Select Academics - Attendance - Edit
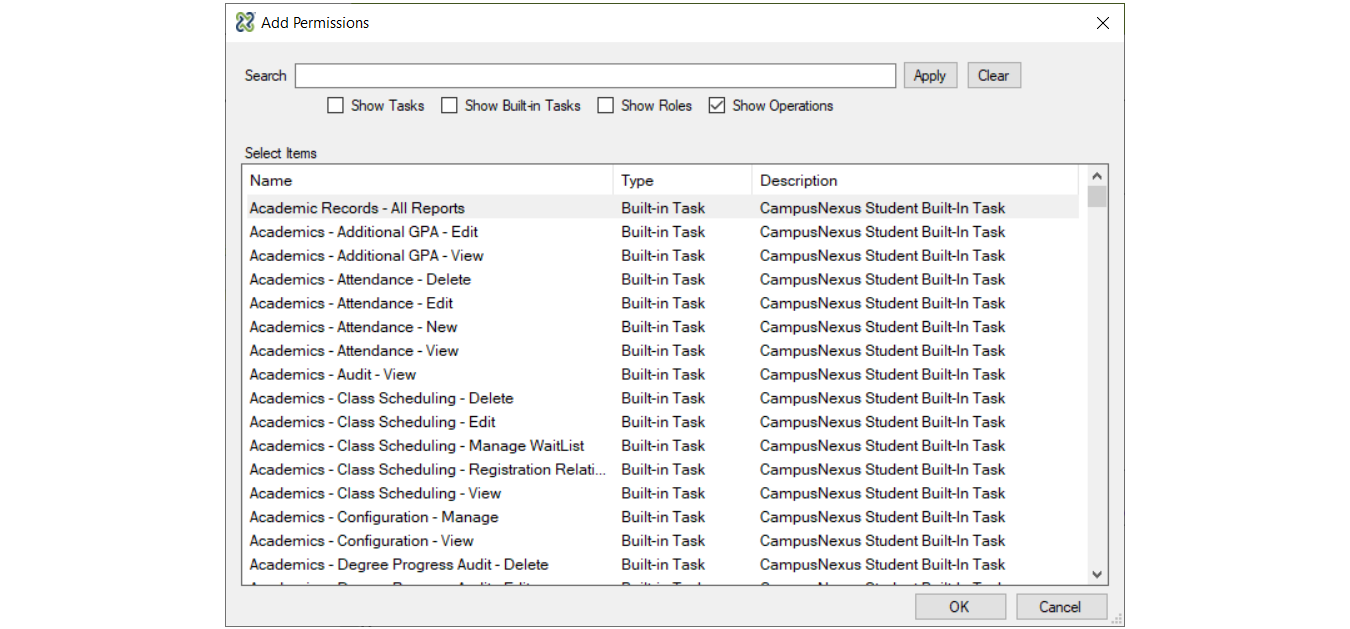The image size is (1350, 629). [661, 303]
